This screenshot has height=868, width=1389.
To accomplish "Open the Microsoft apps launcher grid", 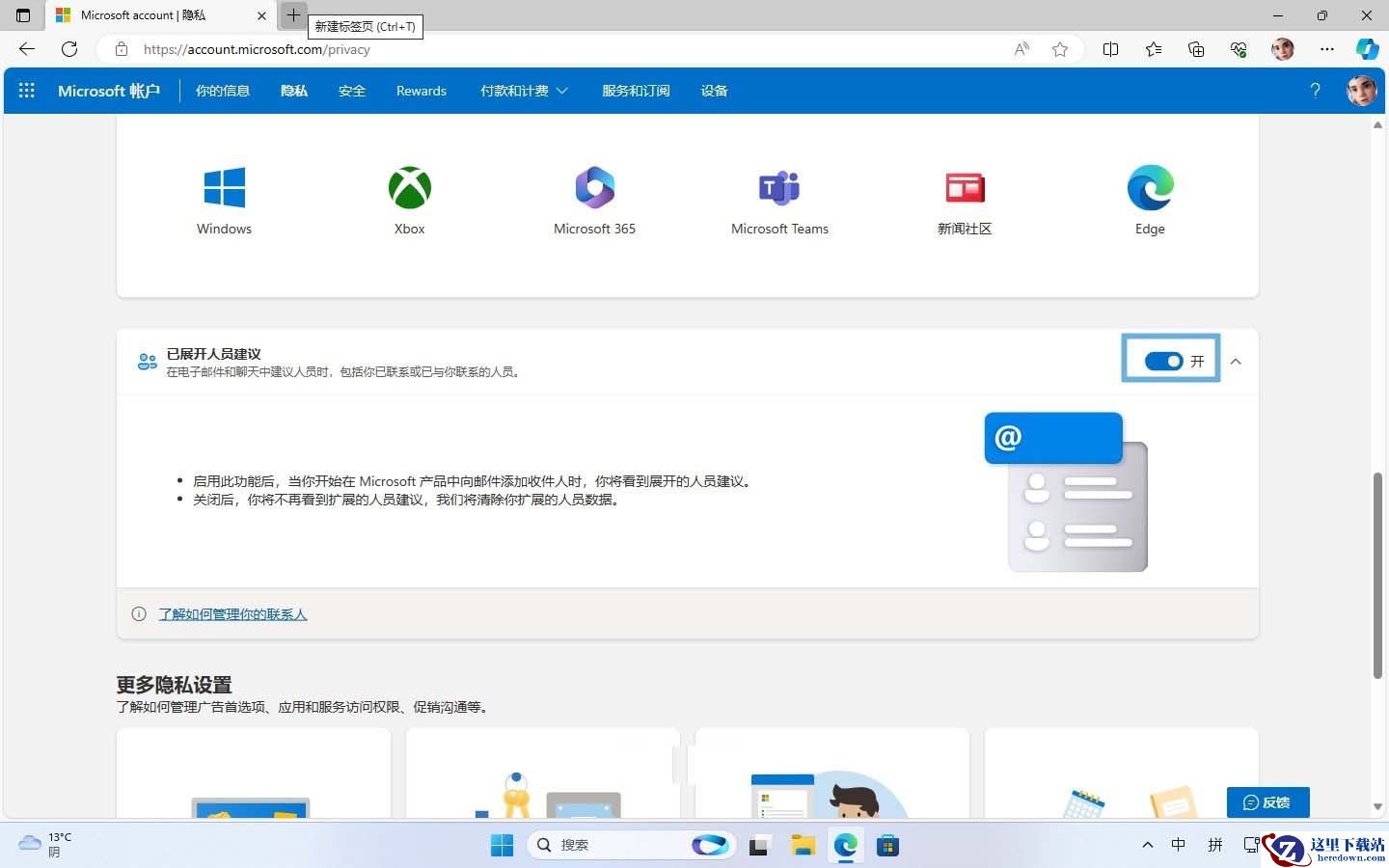I will (27, 91).
